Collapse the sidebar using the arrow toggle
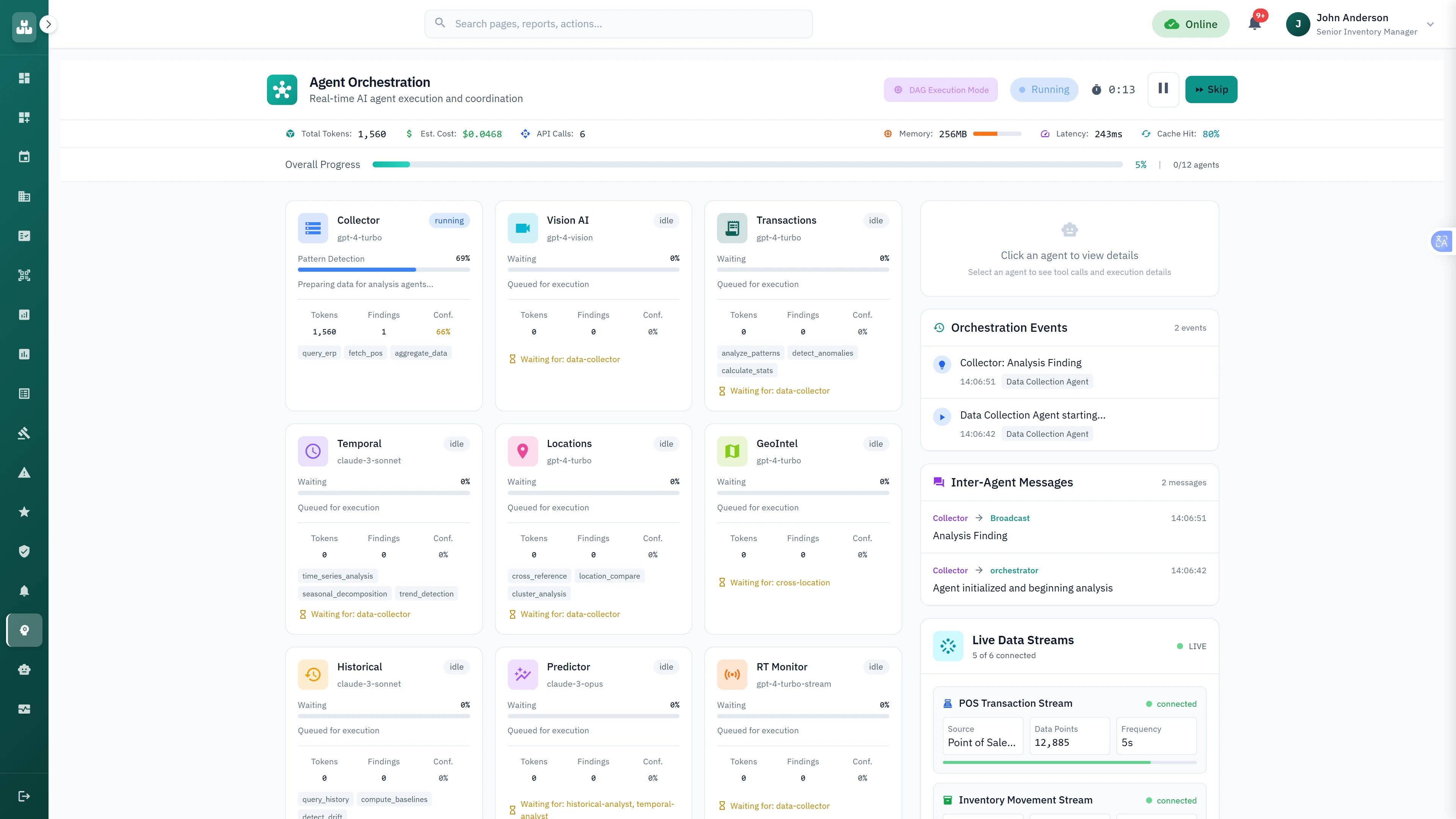 click(x=49, y=24)
